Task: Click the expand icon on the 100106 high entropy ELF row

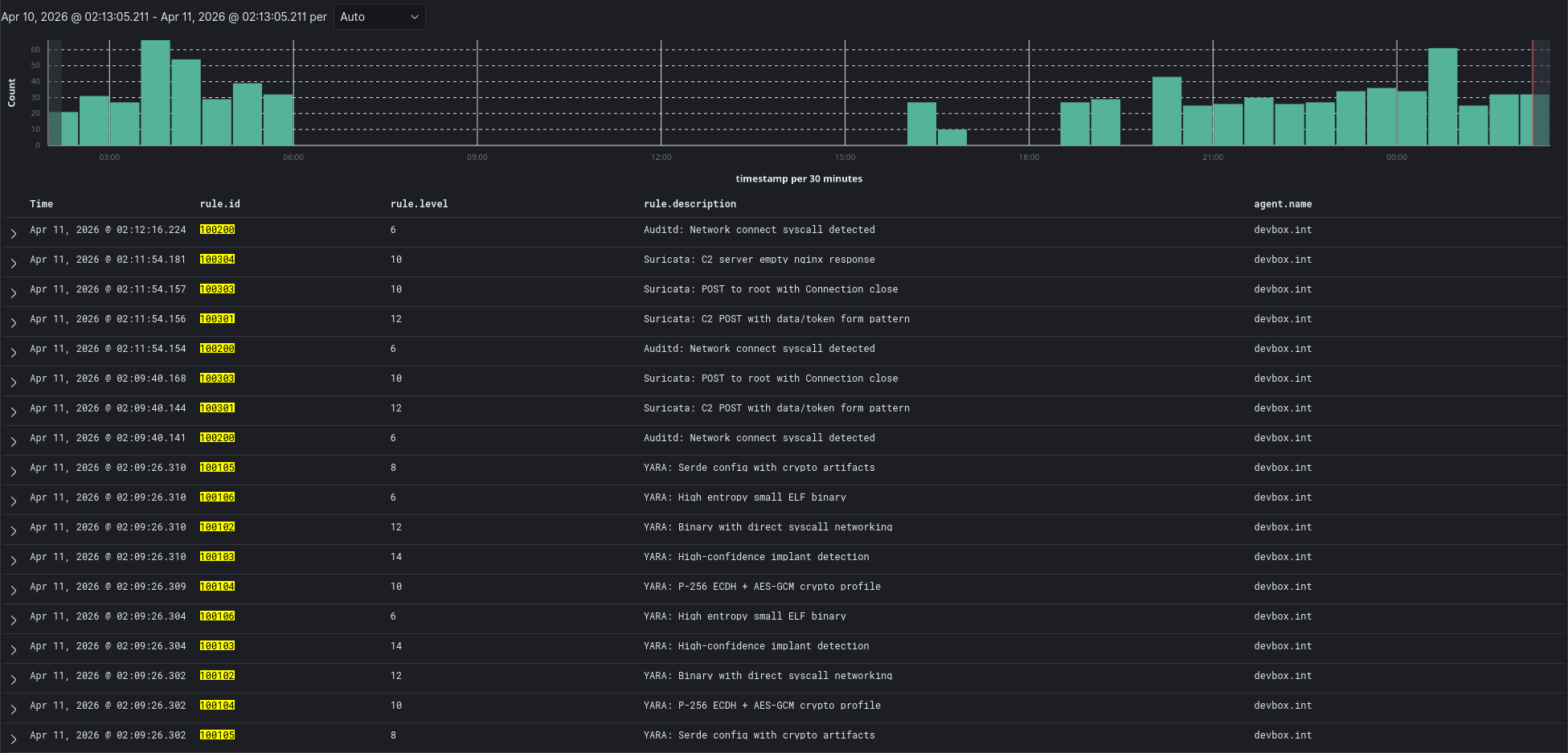Action: (13, 501)
